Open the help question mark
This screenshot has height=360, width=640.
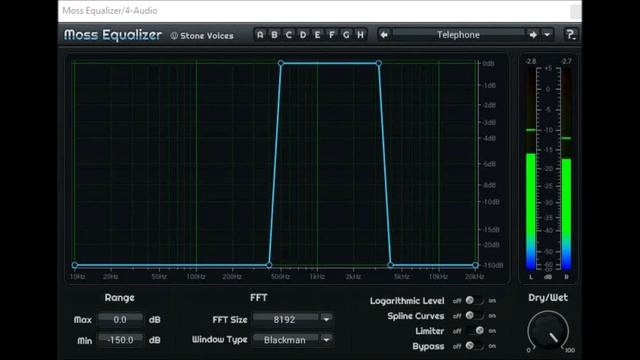(570, 35)
